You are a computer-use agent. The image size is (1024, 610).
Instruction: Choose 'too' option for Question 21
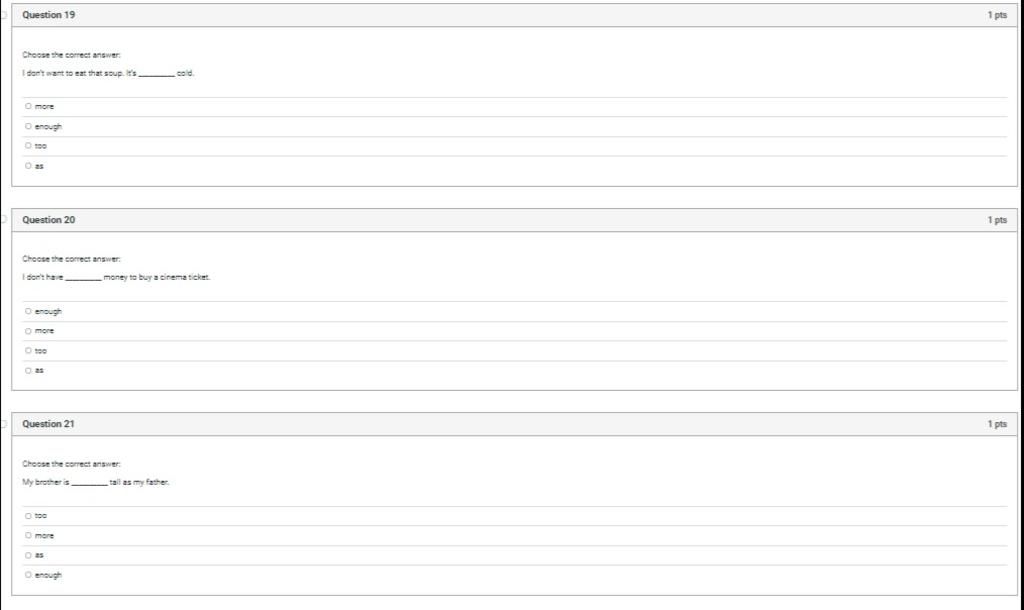coord(28,516)
